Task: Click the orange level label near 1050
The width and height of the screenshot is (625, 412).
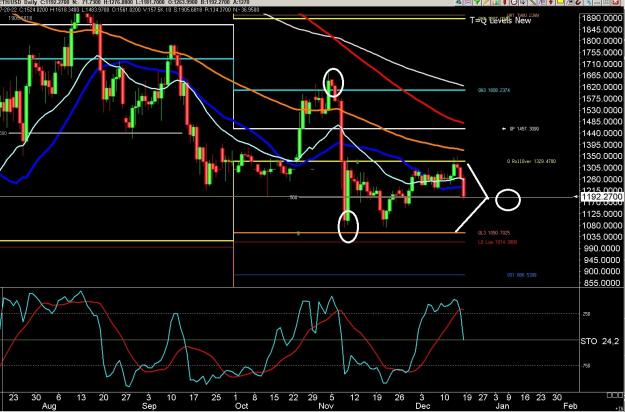Action: 494,233
